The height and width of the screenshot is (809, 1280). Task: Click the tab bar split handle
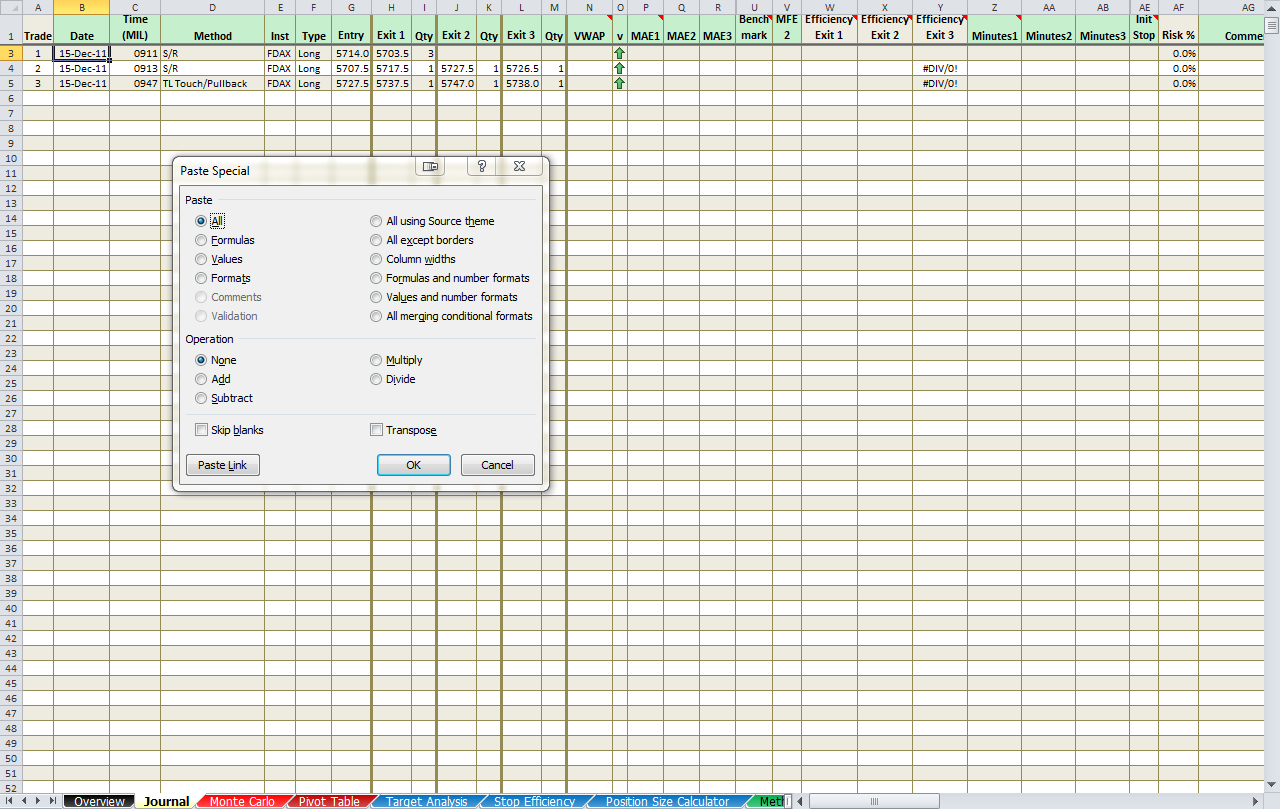click(x=788, y=801)
